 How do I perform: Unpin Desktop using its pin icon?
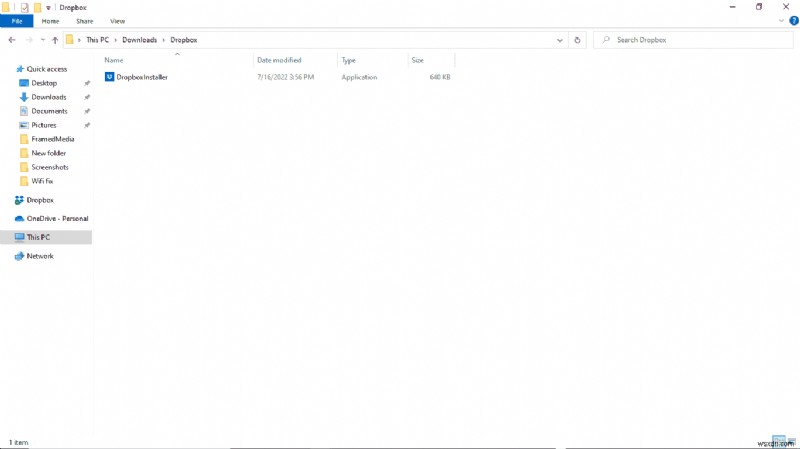pyautogui.click(x=87, y=83)
